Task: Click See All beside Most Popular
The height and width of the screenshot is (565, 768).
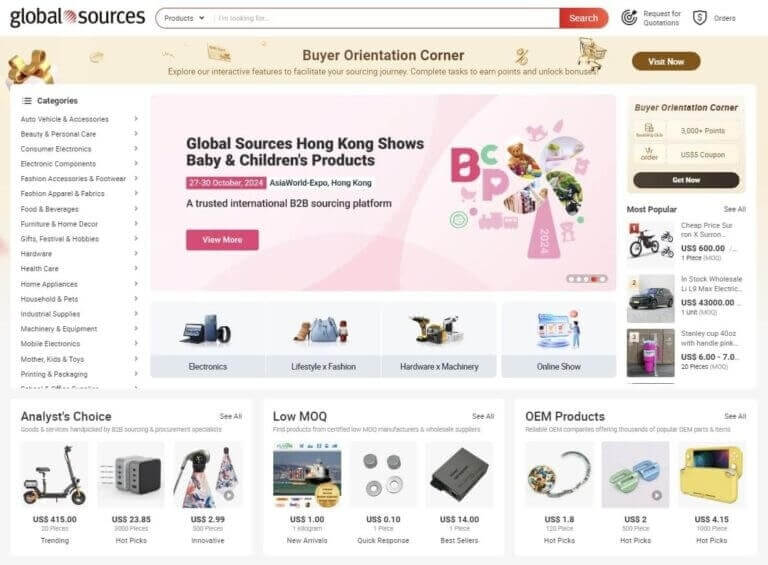Action: [734, 209]
